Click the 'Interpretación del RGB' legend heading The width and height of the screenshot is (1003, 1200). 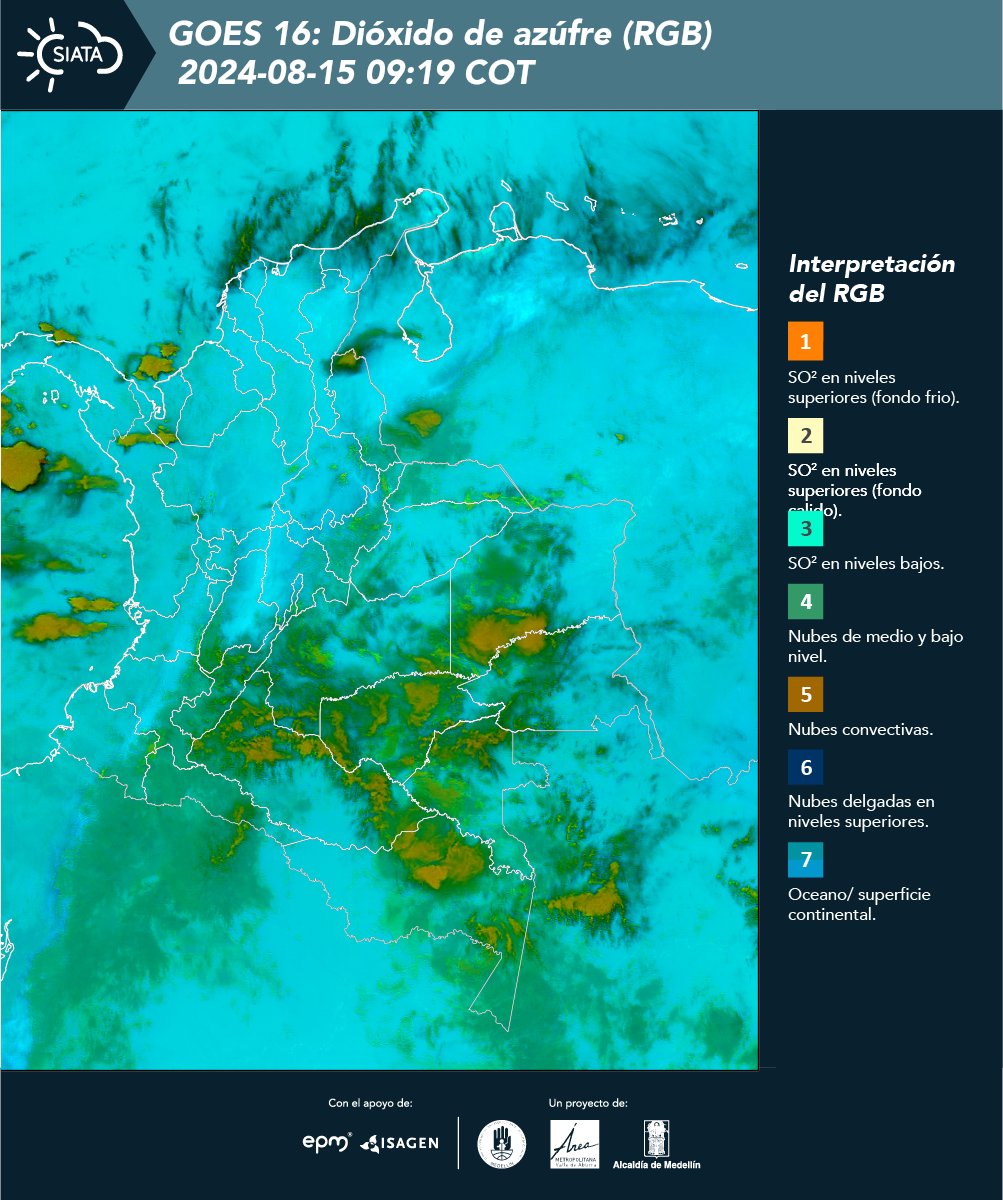coord(872,278)
